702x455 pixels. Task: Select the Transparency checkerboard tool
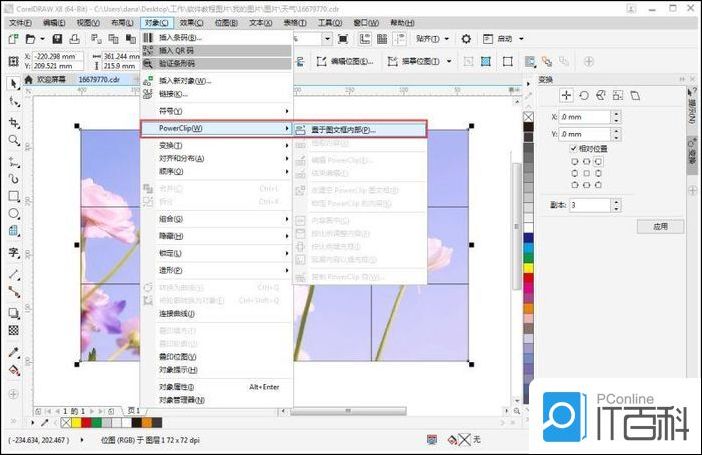click(14, 331)
